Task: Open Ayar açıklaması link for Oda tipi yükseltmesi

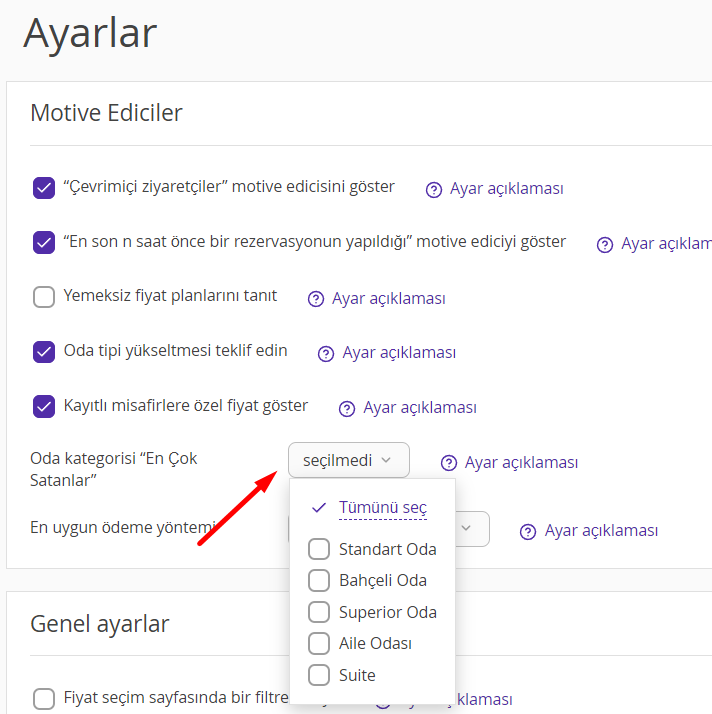Action: pos(399,352)
